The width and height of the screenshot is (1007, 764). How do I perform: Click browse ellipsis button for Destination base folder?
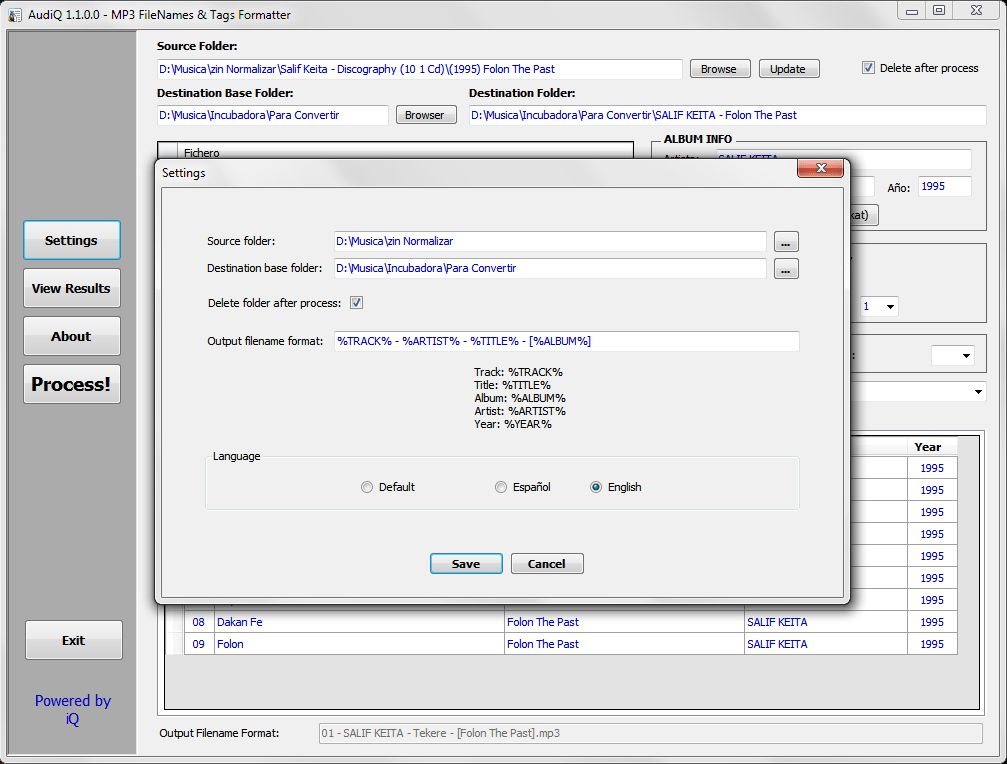click(786, 269)
